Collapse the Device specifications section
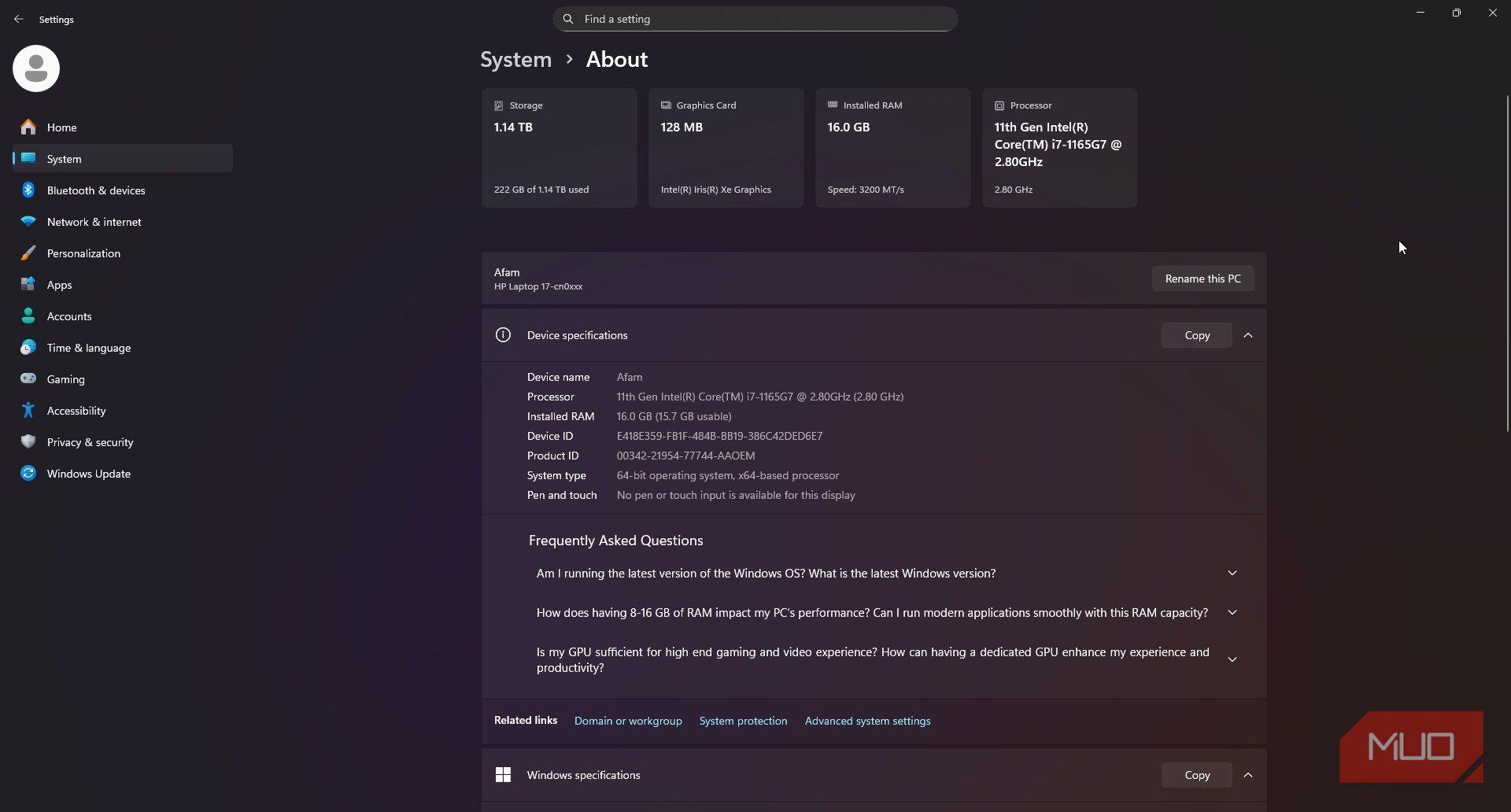The width and height of the screenshot is (1511, 812). pos(1248,335)
